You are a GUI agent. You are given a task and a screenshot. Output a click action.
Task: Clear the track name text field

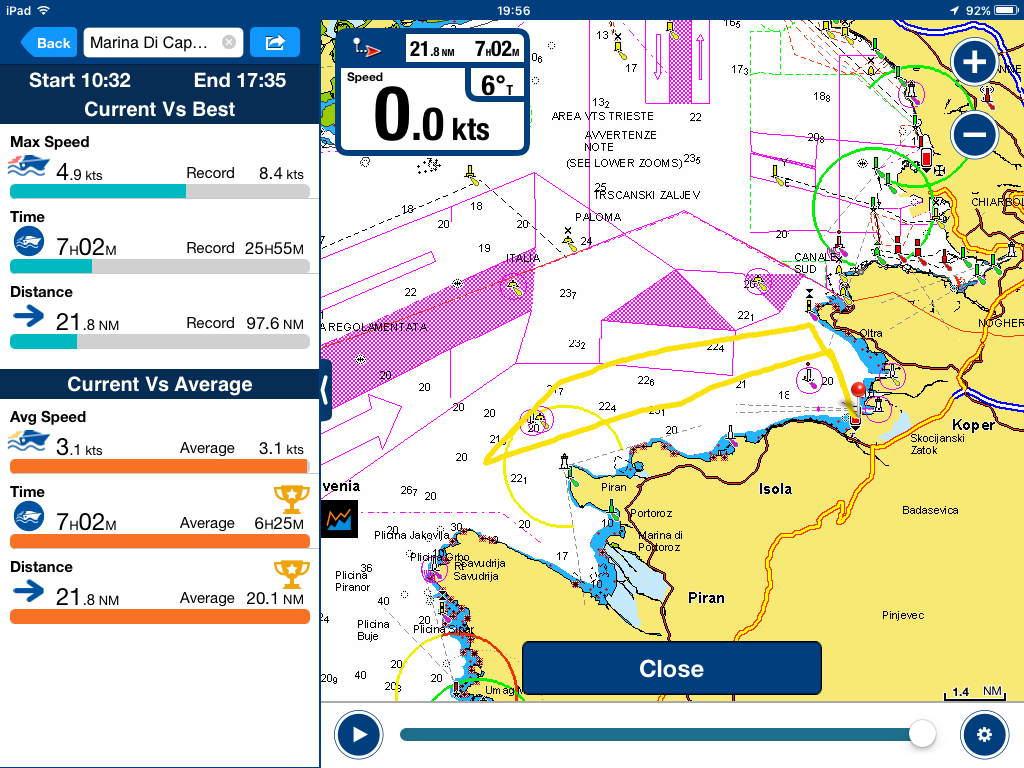(x=229, y=42)
